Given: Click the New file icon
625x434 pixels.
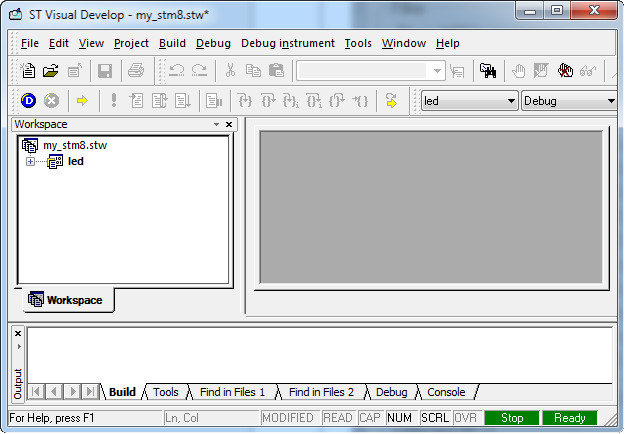Looking at the screenshot, I should coord(28,71).
